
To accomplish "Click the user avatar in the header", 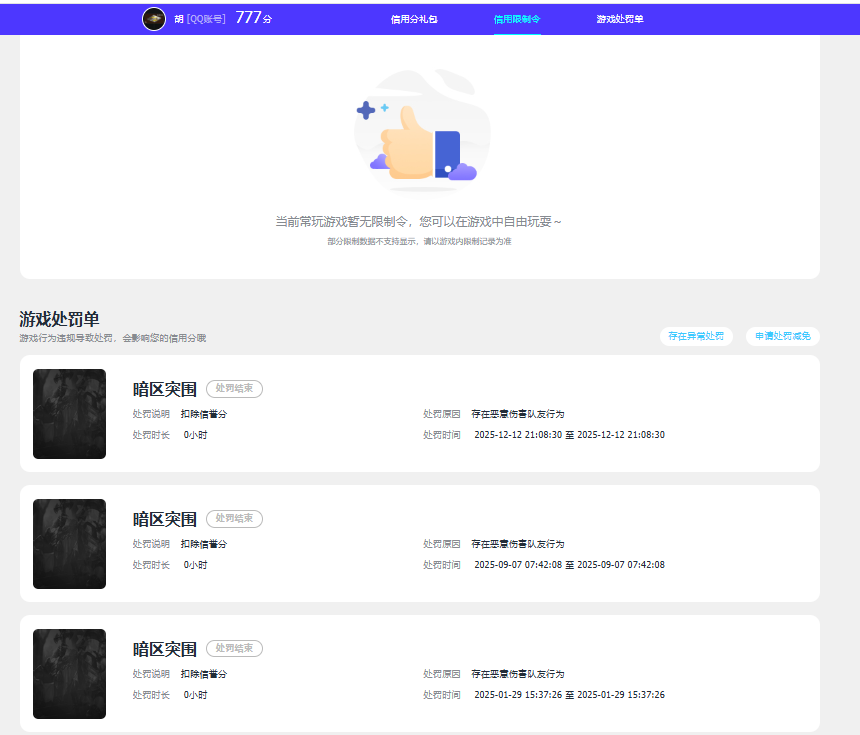I will (154, 19).
